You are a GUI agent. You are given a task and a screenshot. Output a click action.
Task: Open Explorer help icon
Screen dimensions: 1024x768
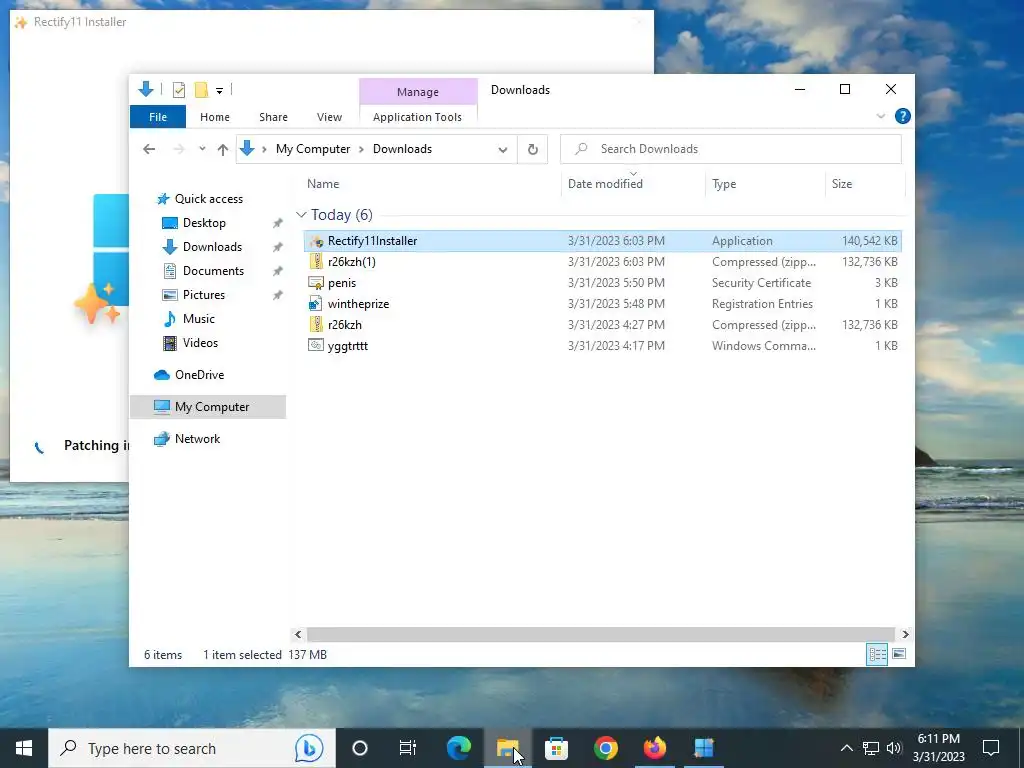pyautogui.click(x=903, y=116)
